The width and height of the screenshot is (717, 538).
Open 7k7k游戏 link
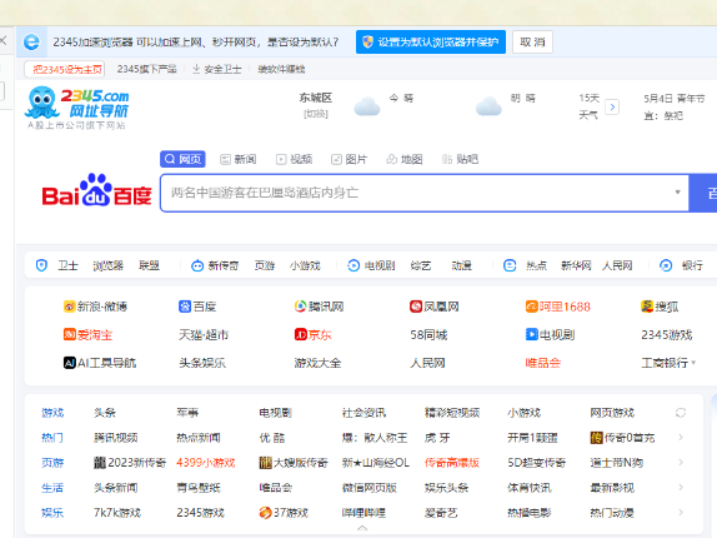117,513
